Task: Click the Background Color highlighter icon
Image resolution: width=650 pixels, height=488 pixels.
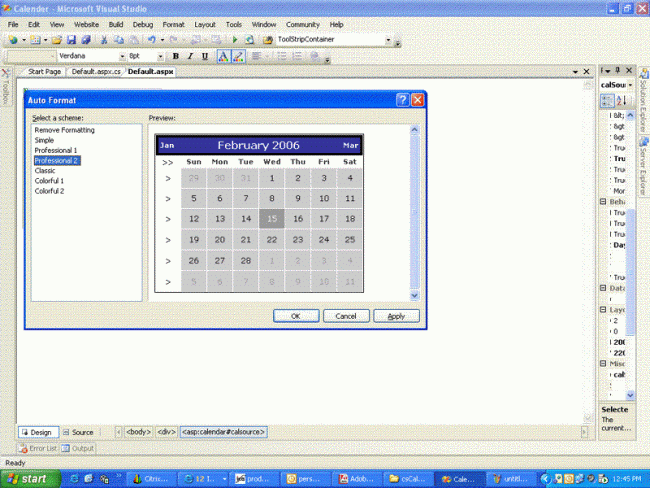Action: click(238, 56)
